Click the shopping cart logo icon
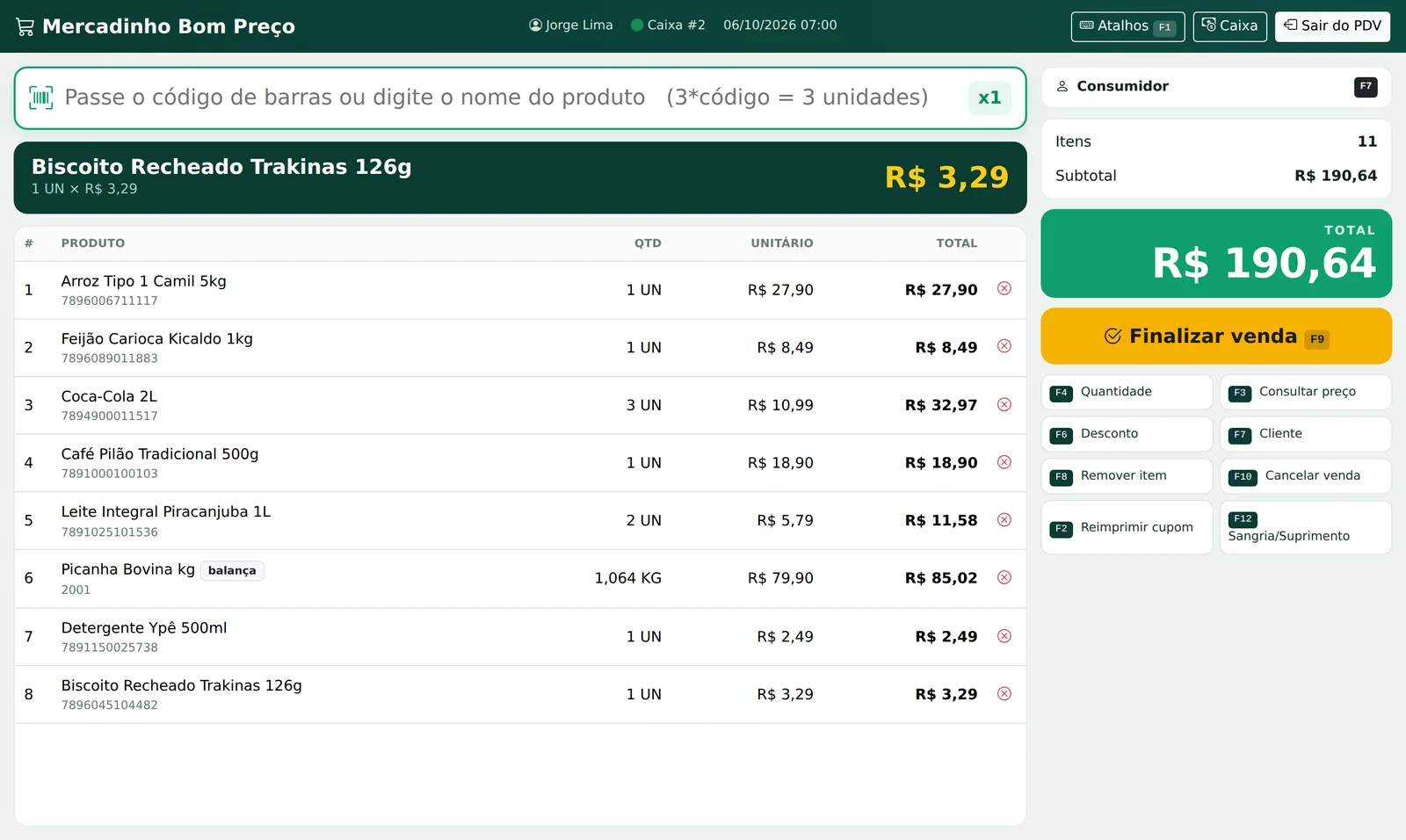This screenshot has height=840, width=1406. pos(25,26)
